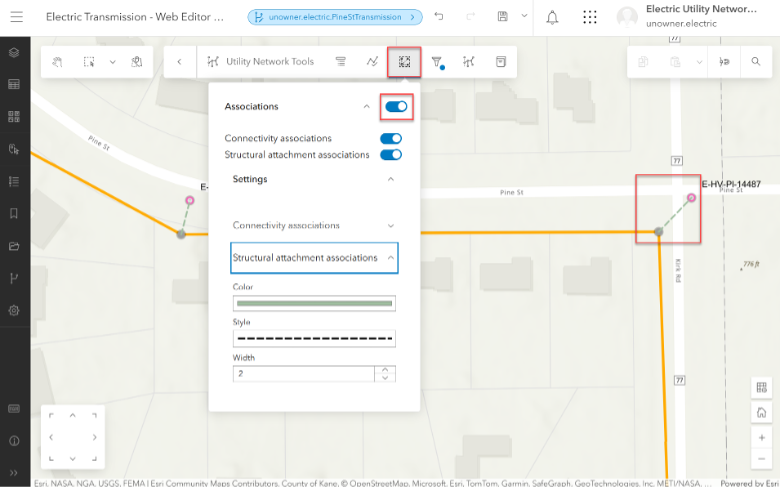Click the undo arrow in header
This screenshot has height=488, width=780.
[x=438, y=16]
